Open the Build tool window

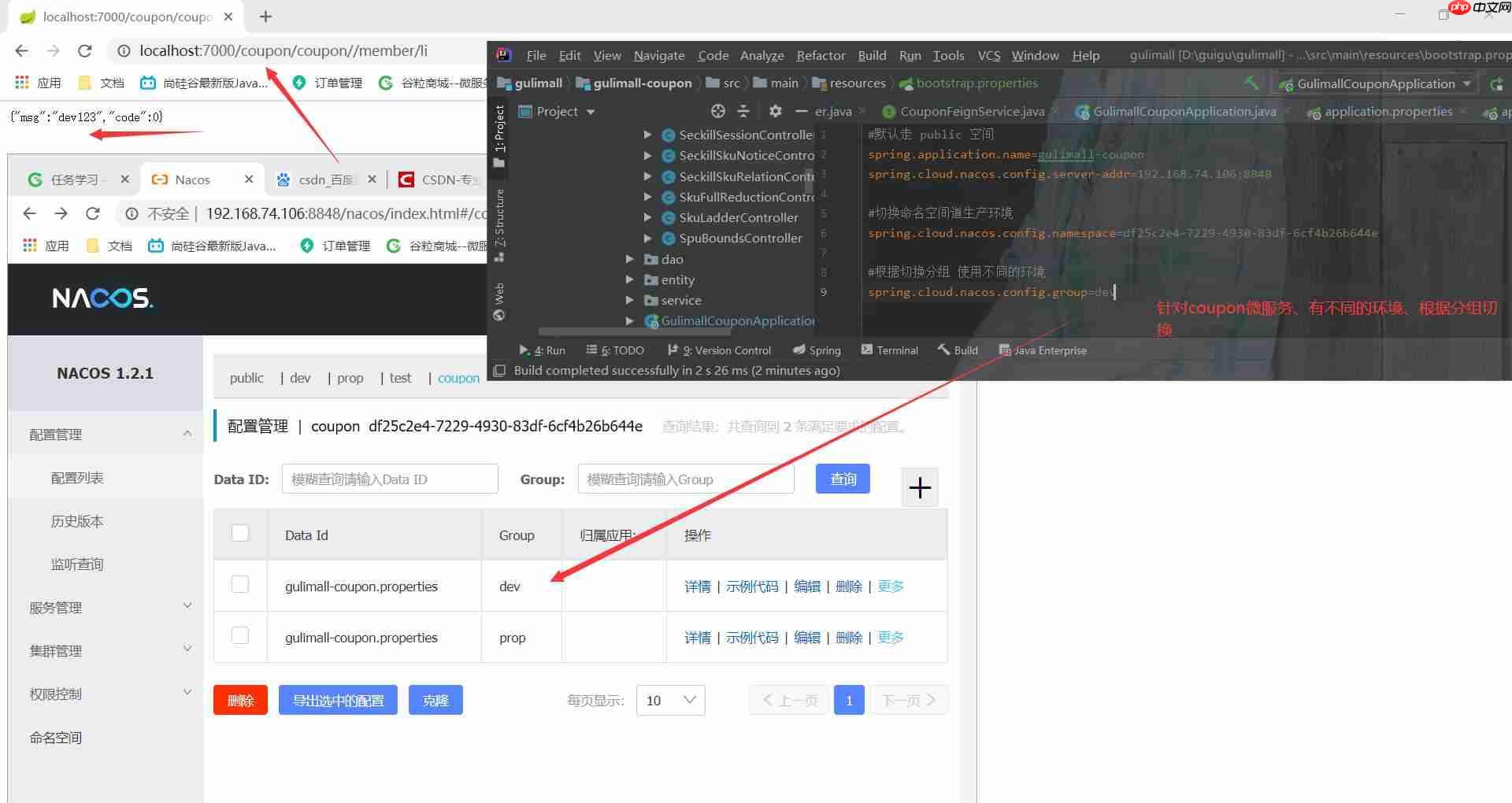pyautogui.click(x=958, y=350)
